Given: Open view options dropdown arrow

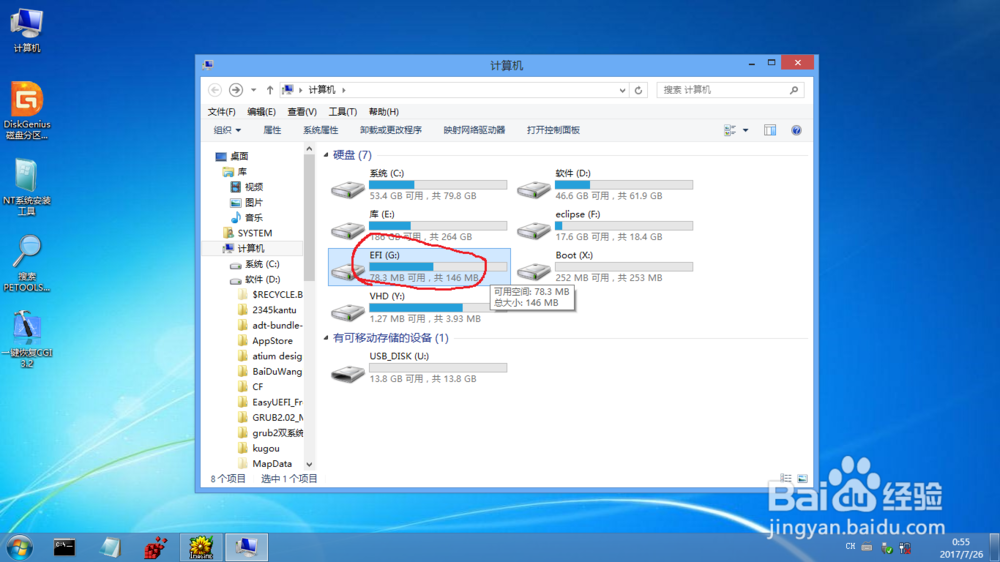Looking at the screenshot, I should [746, 130].
